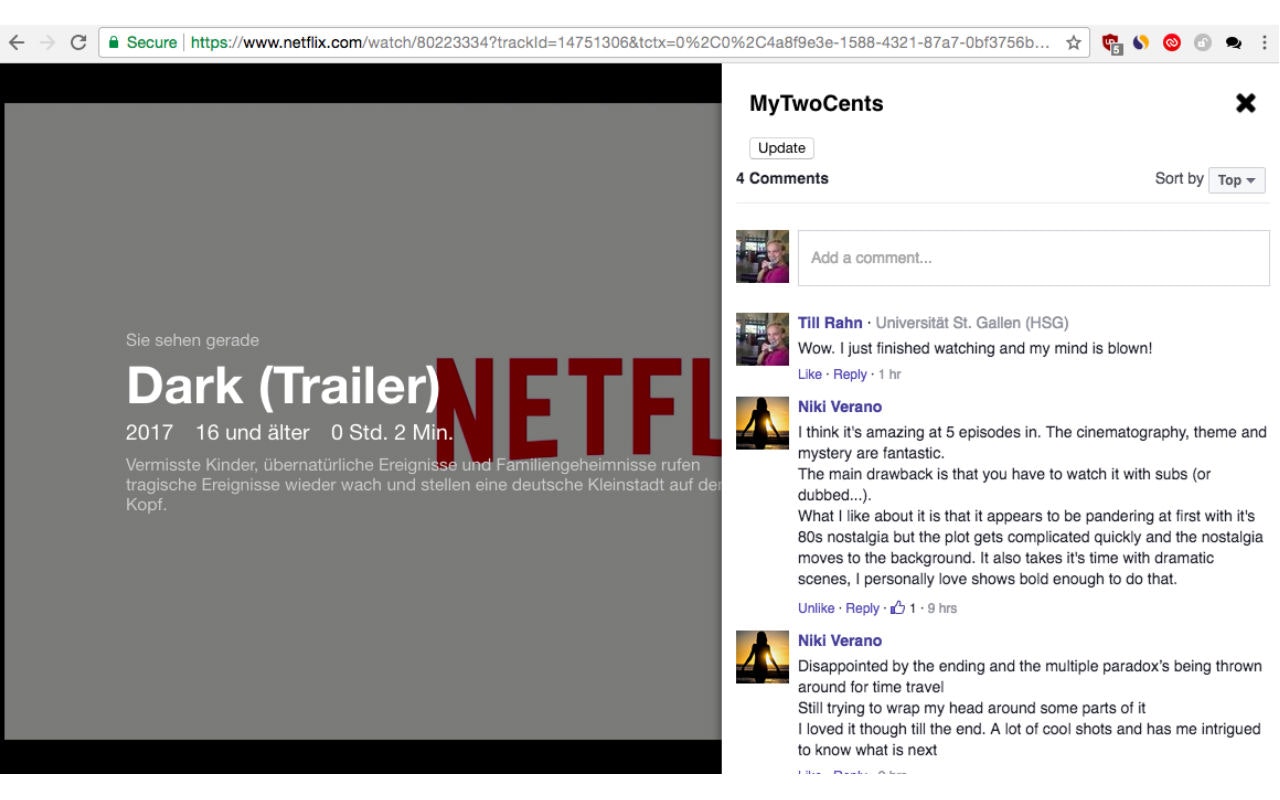
Task: Reply to Till Rahn's comment
Action: (x=850, y=374)
